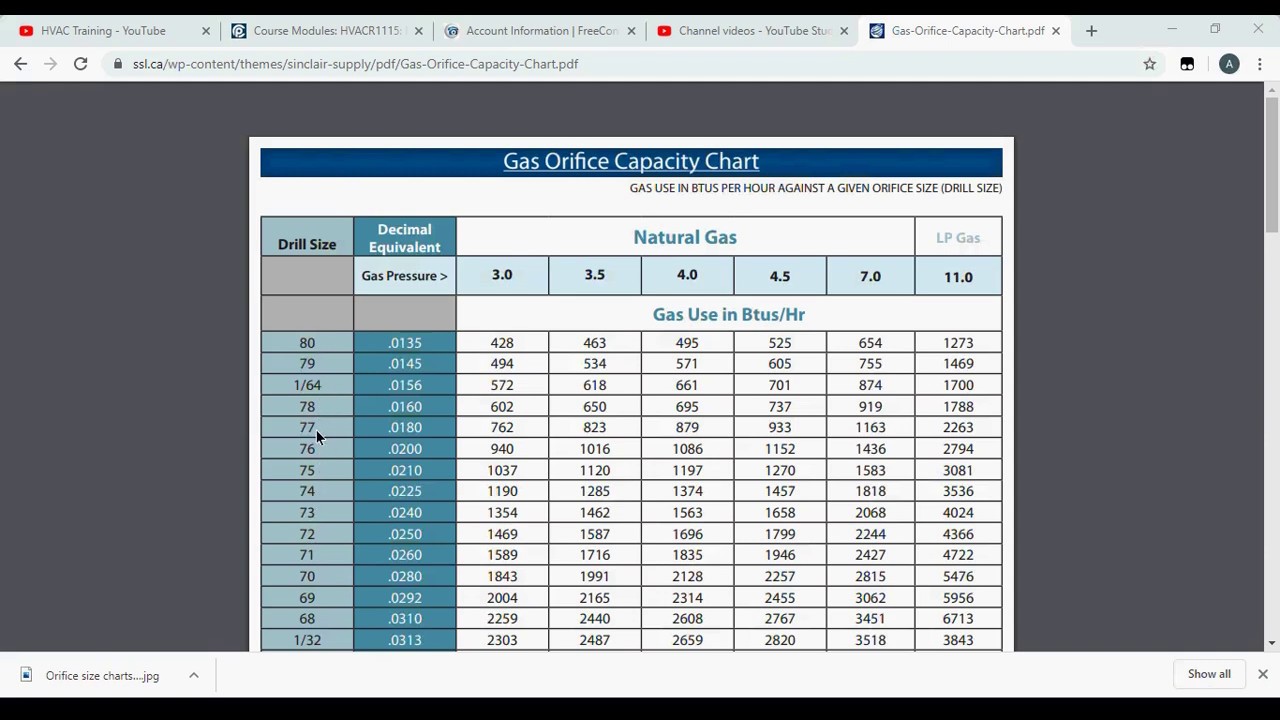Click decimal equivalent .0160 cell
1280x720 pixels.
(x=404, y=406)
